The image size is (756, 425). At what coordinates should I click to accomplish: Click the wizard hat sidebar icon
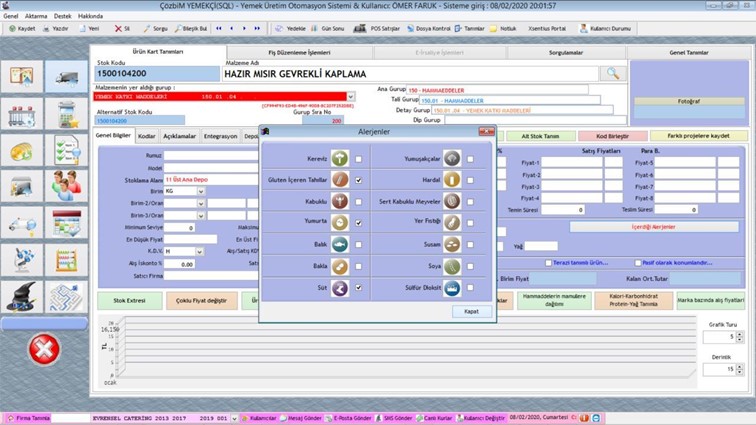23,296
